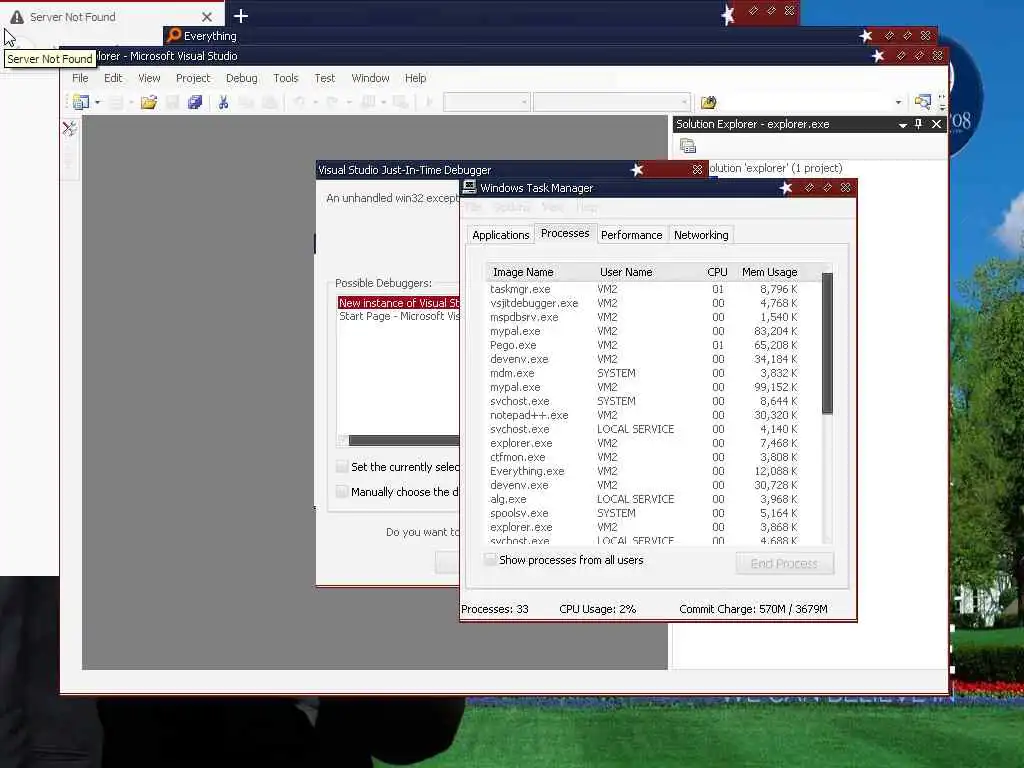Click the Properties icon in Solution Explorer panel
Image resolution: width=1024 pixels, height=768 pixels.
click(x=688, y=146)
